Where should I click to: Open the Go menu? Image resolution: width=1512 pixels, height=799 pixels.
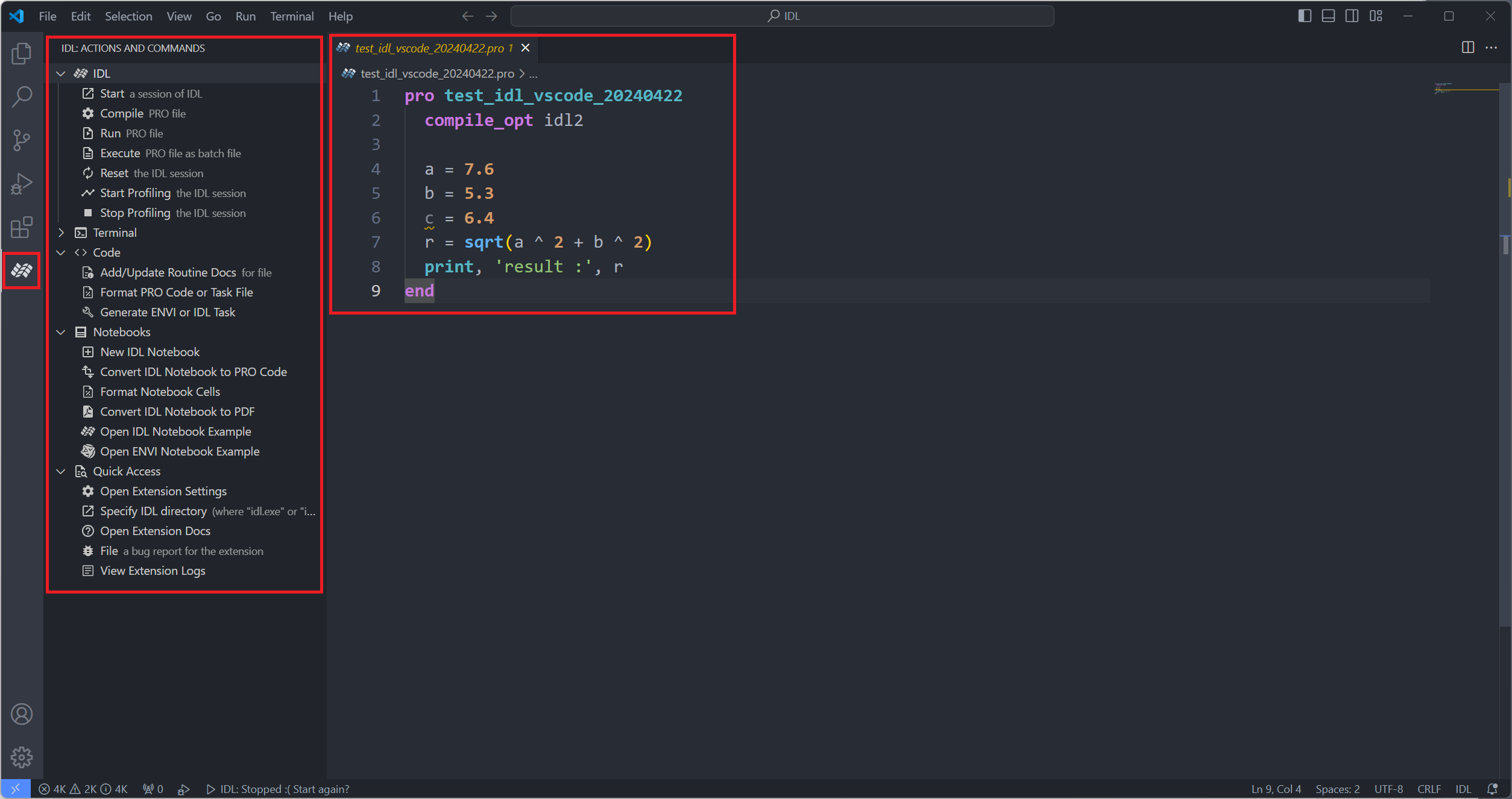point(213,16)
